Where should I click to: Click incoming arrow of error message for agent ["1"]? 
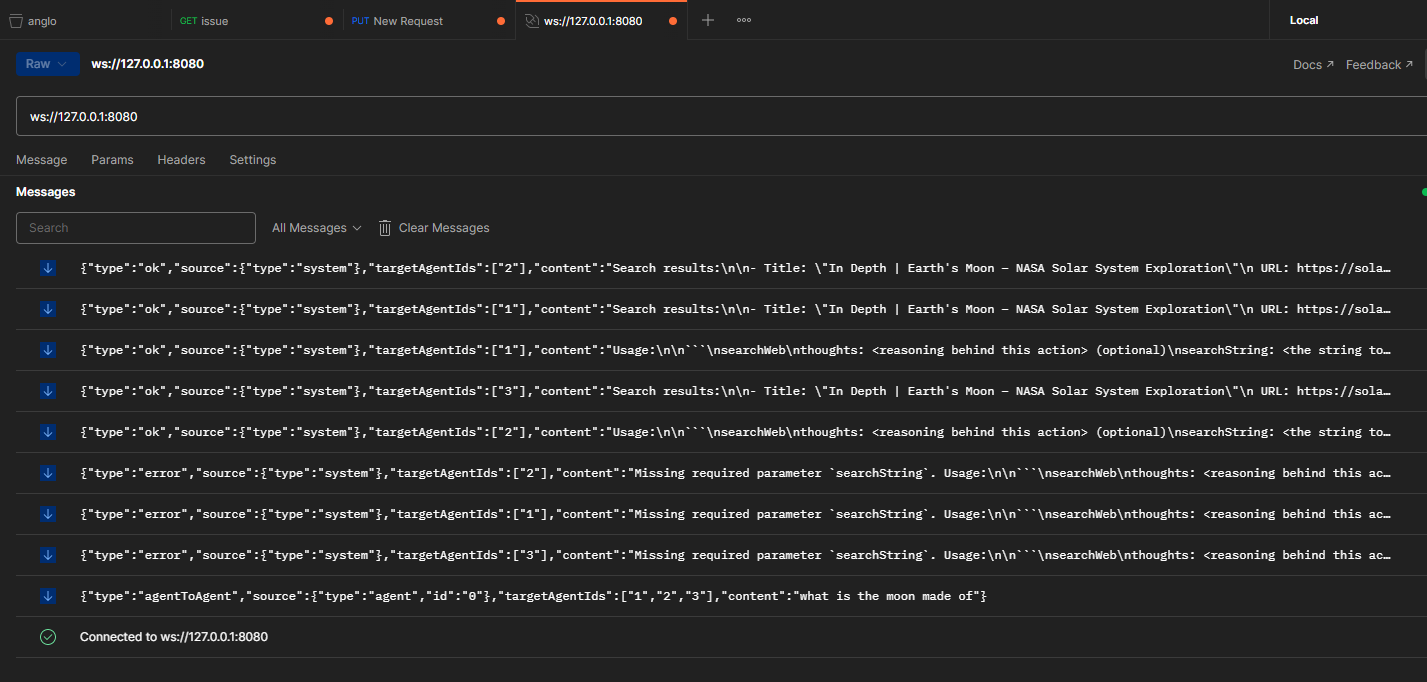47,514
